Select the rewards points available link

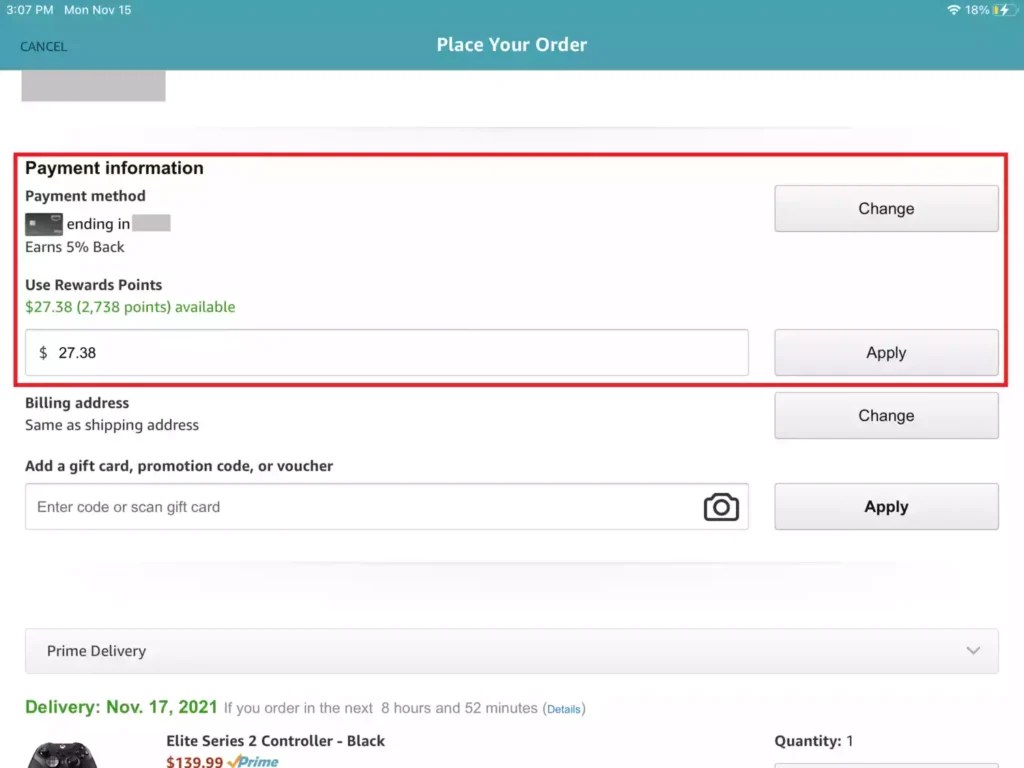(131, 307)
